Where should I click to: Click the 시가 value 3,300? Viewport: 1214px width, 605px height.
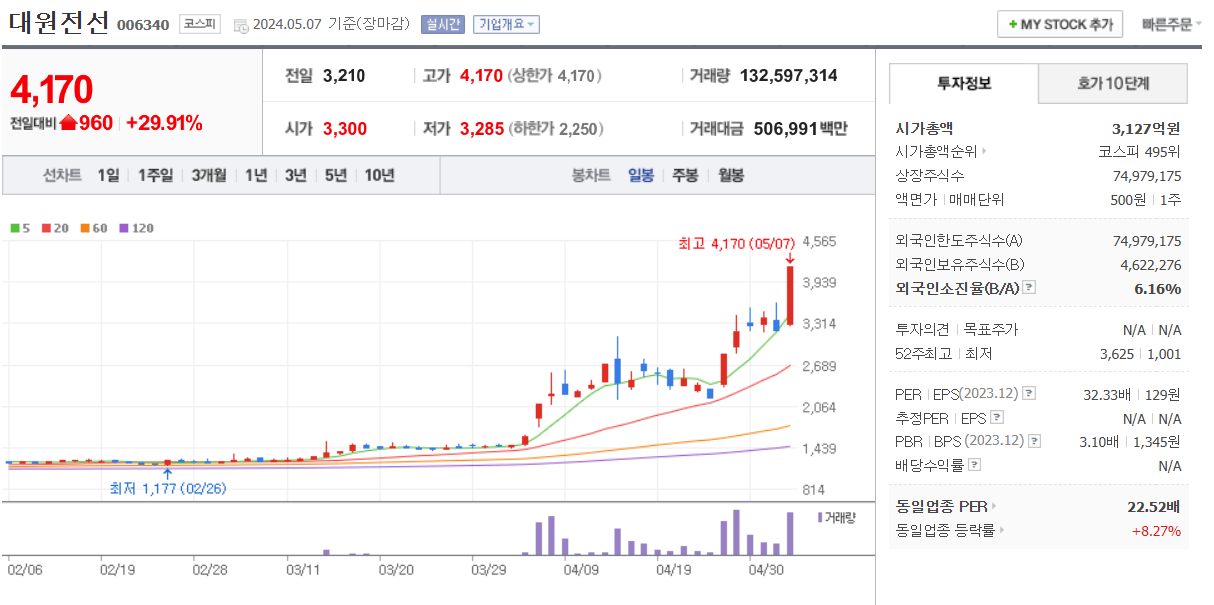tap(345, 128)
